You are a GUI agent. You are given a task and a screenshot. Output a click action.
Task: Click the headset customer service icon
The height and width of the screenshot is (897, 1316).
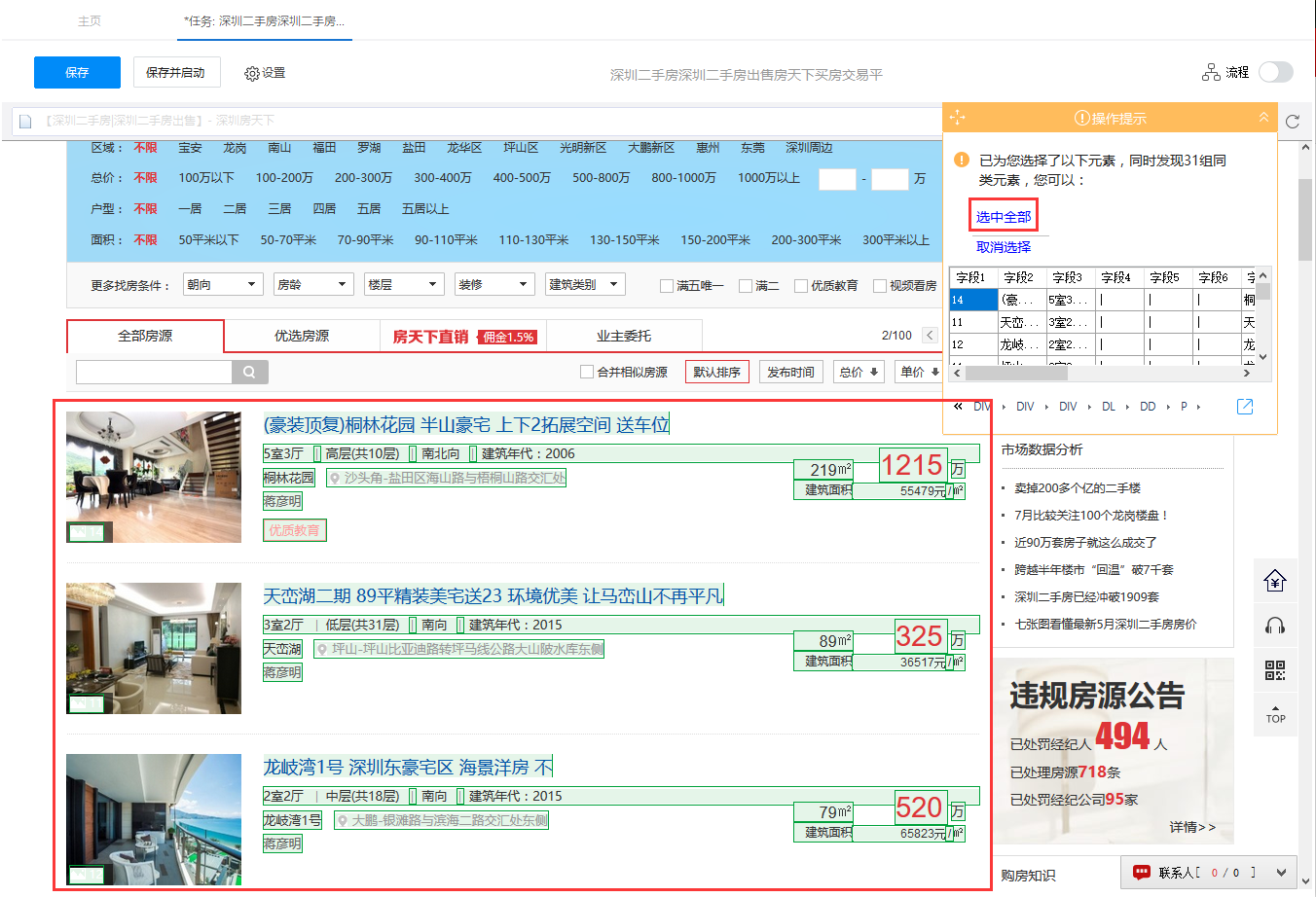pyautogui.click(x=1275, y=626)
